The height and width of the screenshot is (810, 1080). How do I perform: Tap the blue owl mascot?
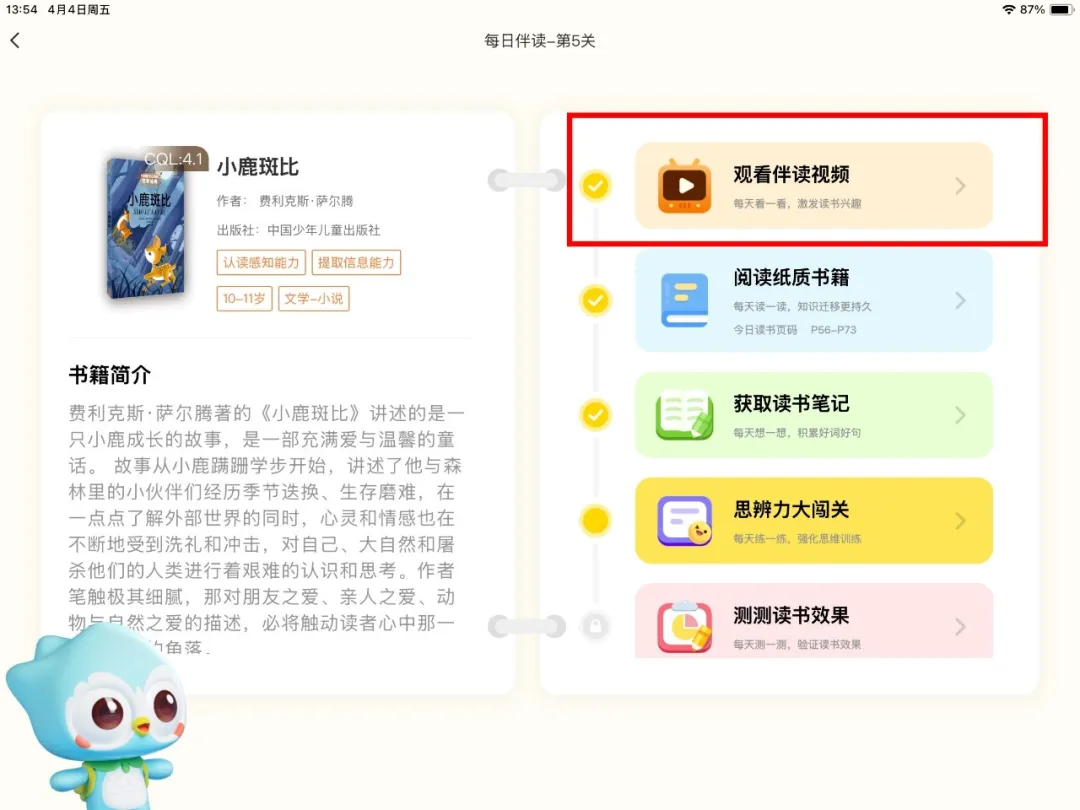pos(95,720)
